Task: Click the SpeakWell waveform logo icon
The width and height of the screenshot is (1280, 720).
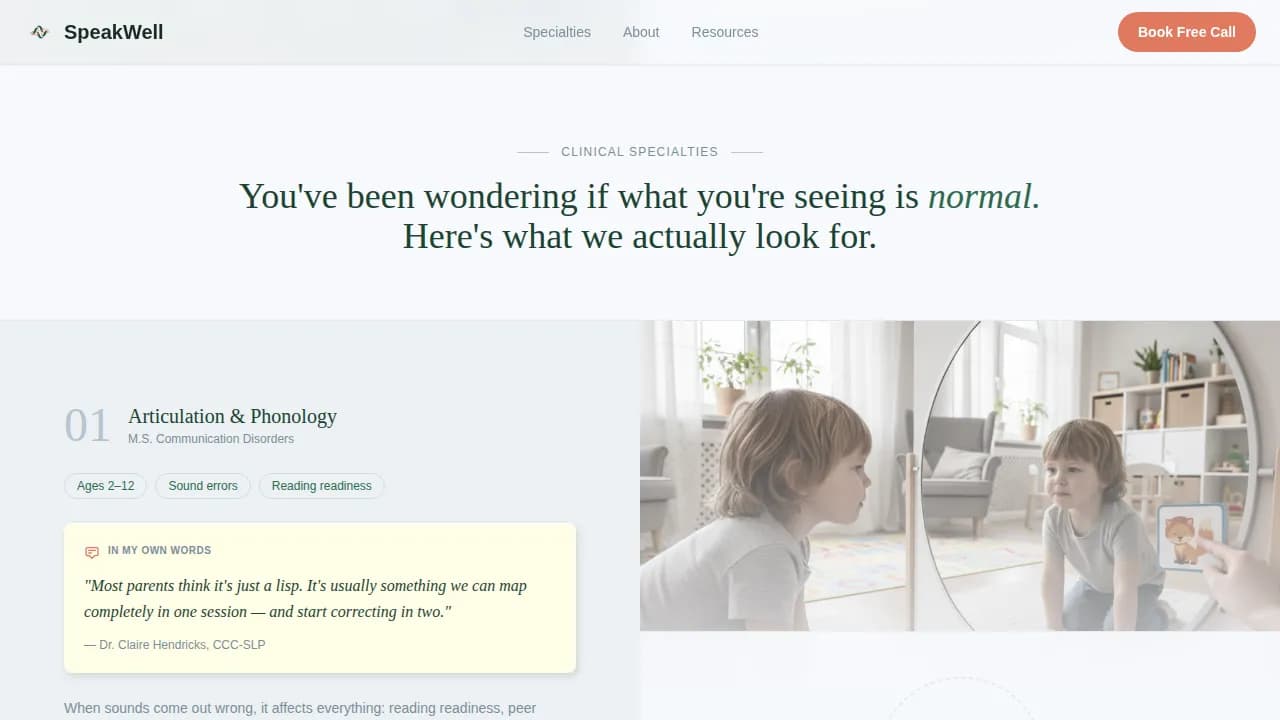Action: tap(40, 32)
